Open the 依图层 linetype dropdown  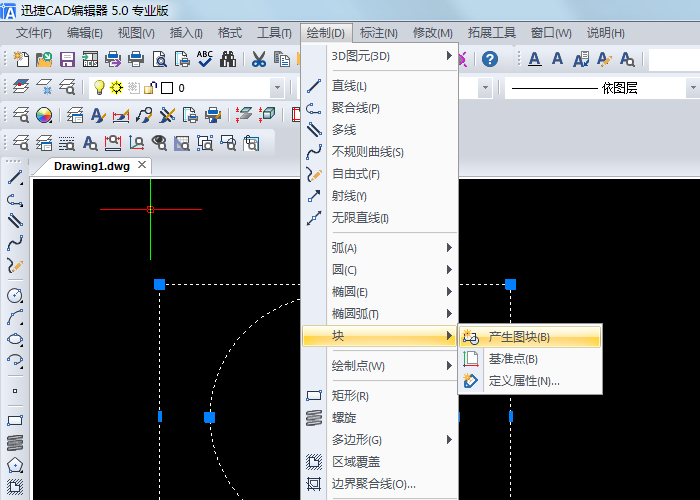600,88
